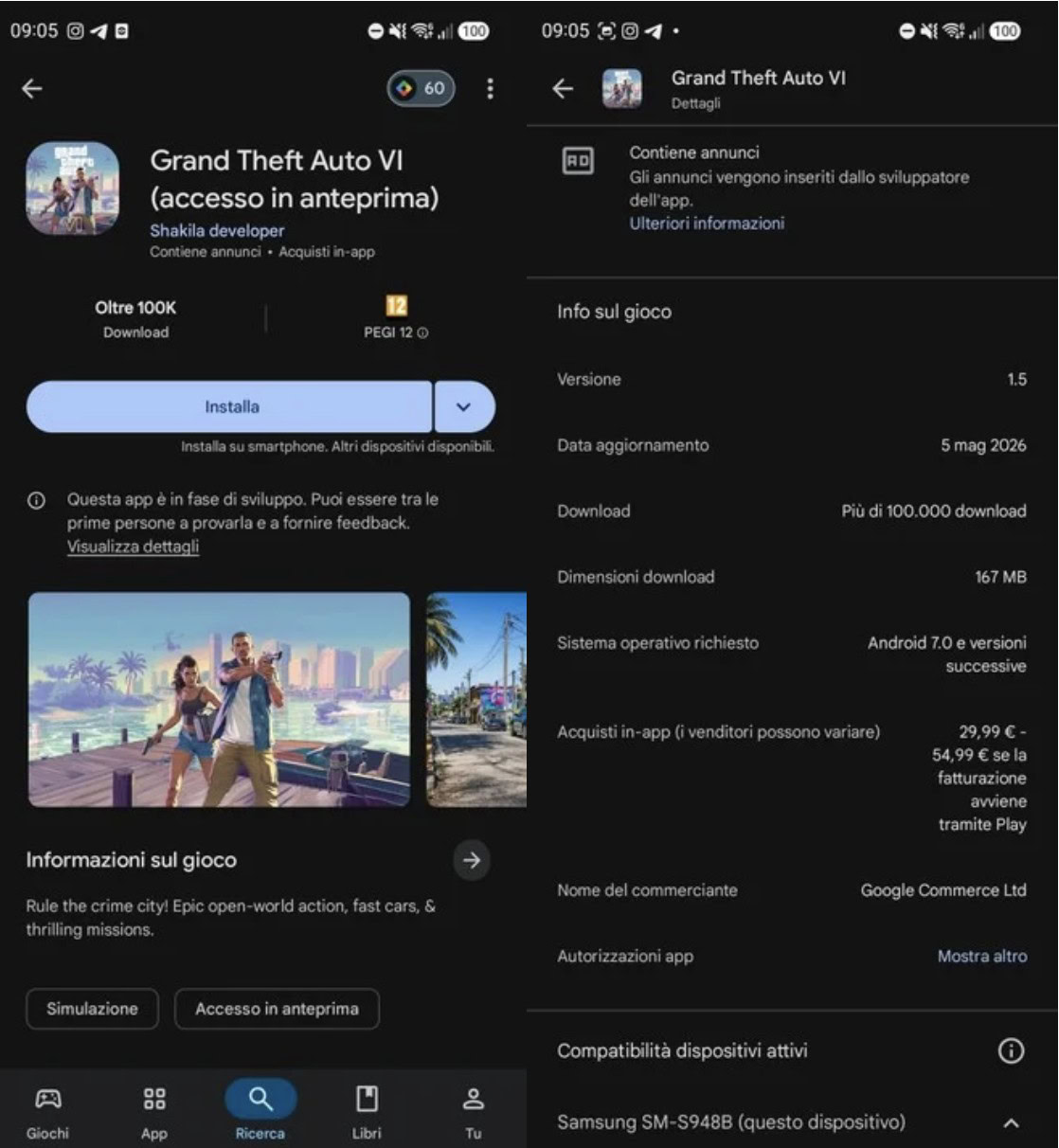The height and width of the screenshot is (1148, 1059).
Task: Expand the install options dropdown arrow
Action: (464, 406)
